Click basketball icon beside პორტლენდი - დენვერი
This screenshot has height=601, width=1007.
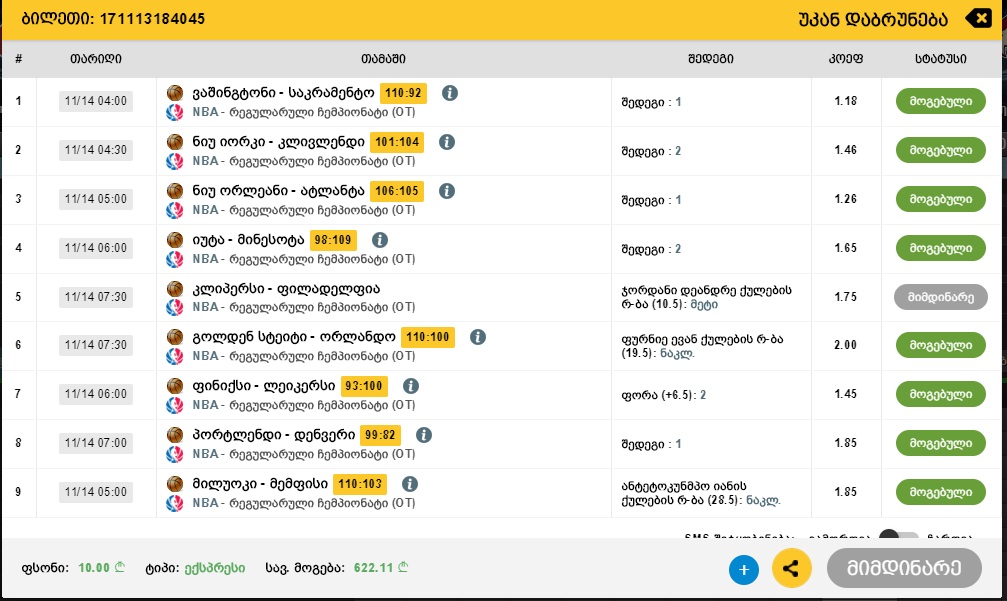175,435
